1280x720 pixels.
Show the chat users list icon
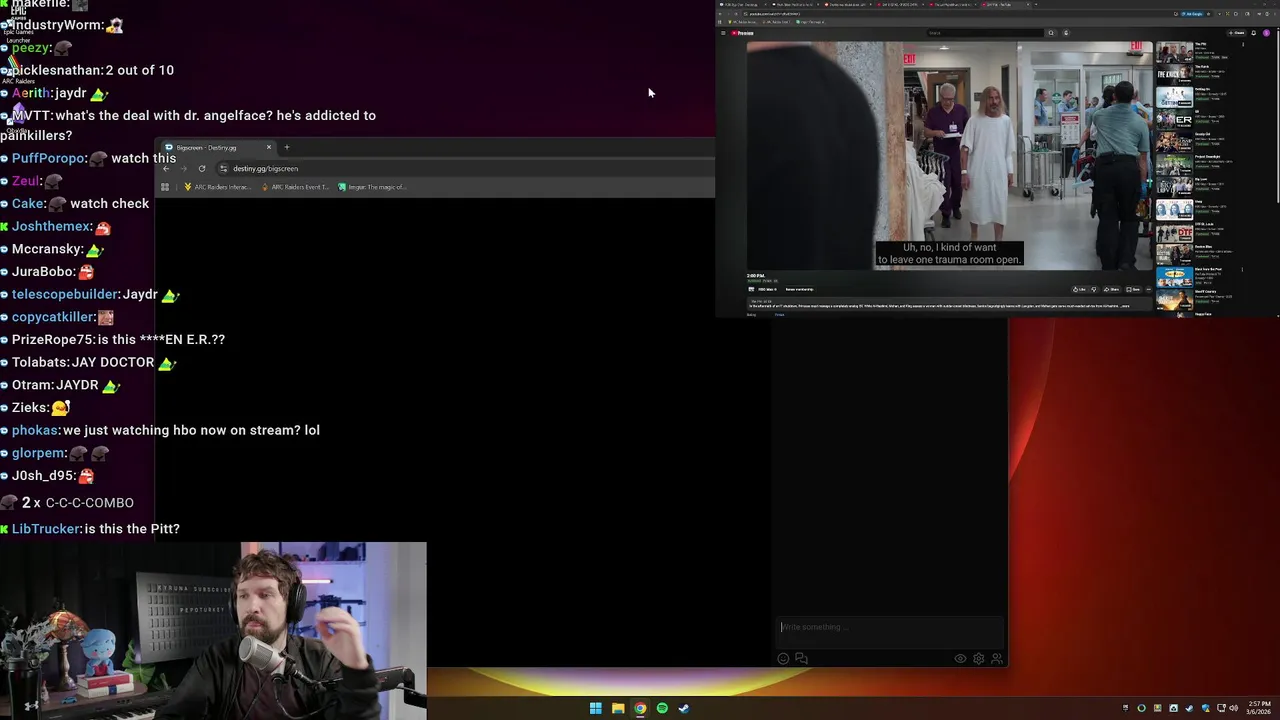[x=997, y=658]
